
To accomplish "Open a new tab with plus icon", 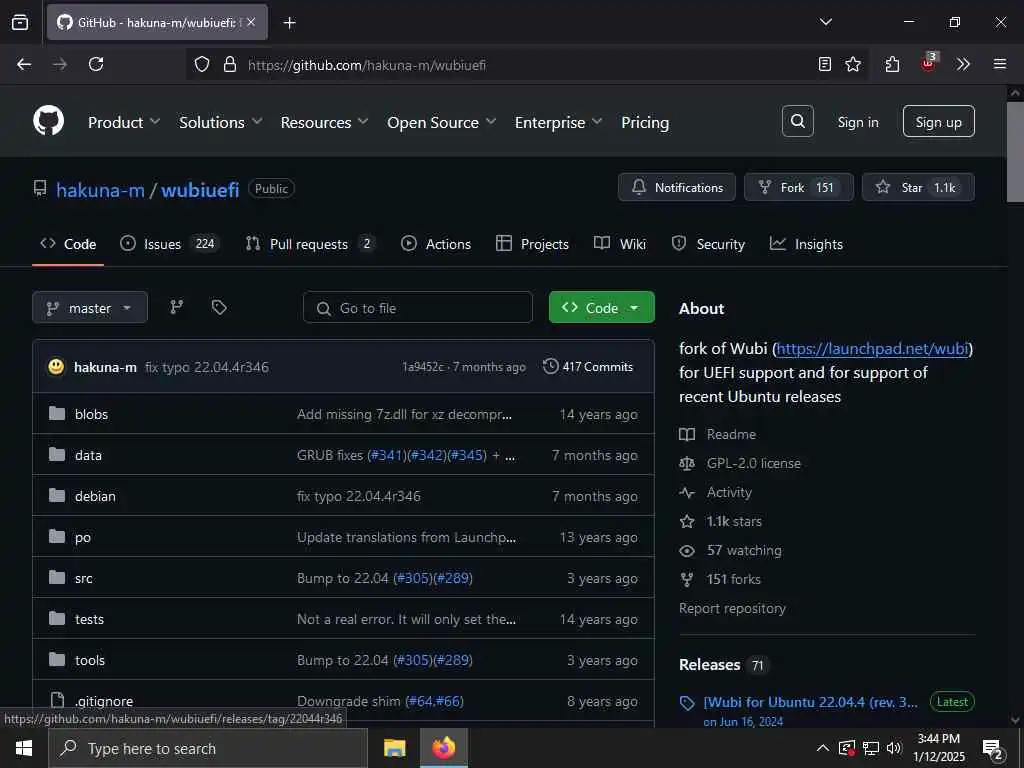I will tap(289, 23).
